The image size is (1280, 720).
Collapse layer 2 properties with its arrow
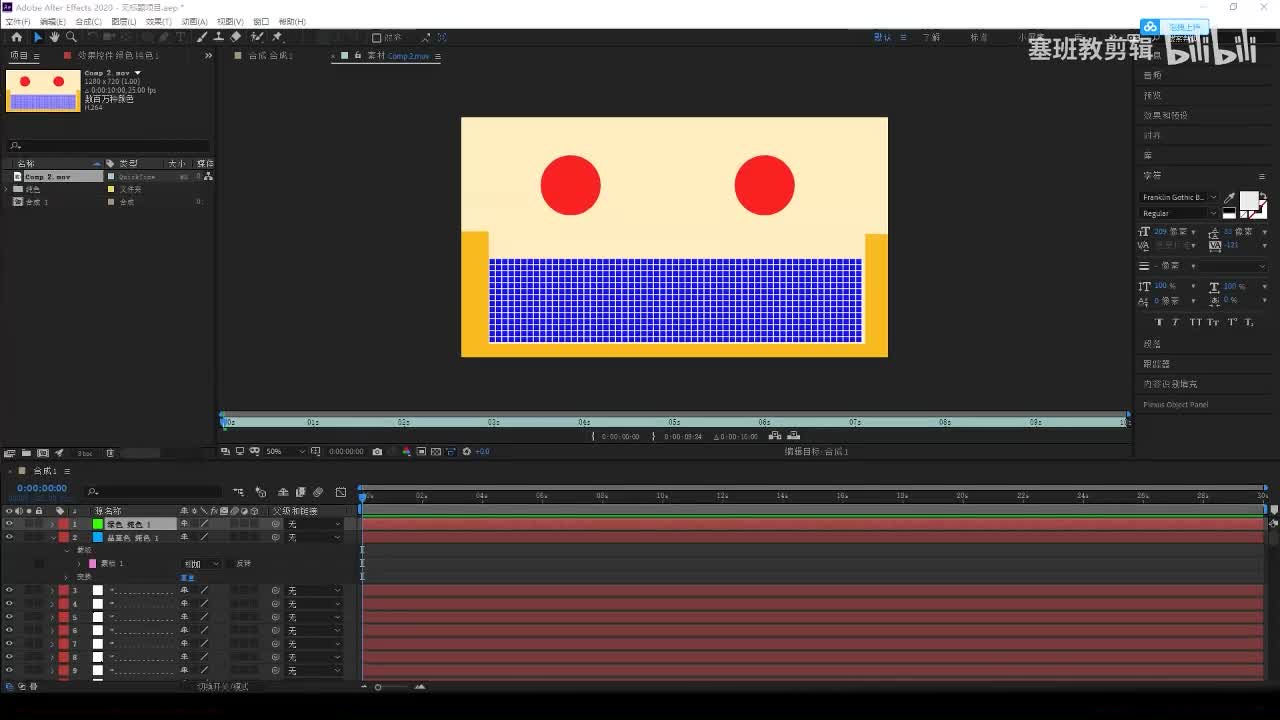pos(52,538)
